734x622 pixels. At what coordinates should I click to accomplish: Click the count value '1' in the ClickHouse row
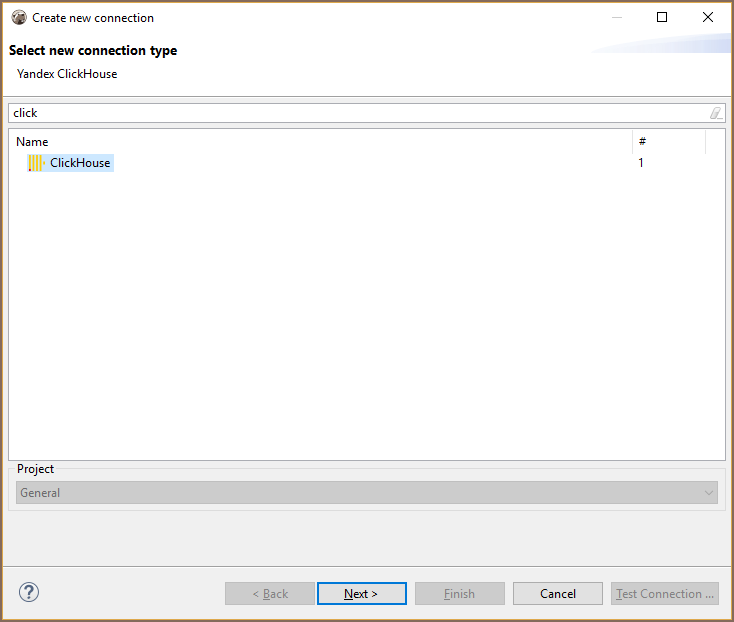[x=641, y=163]
